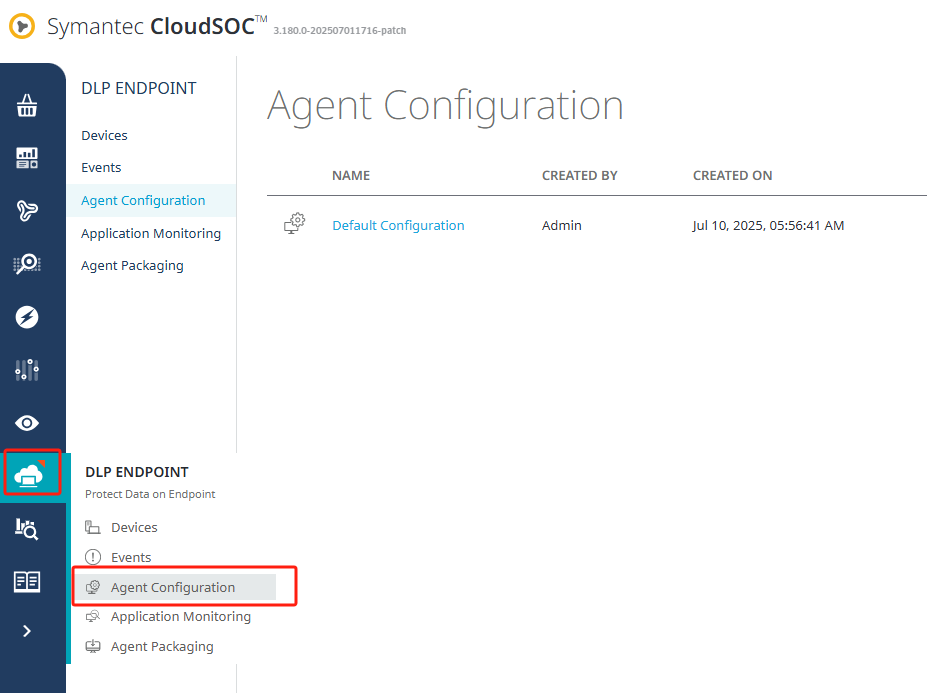
Task: Open the eye Investigate icon in sidebar
Action: tap(27, 423)
